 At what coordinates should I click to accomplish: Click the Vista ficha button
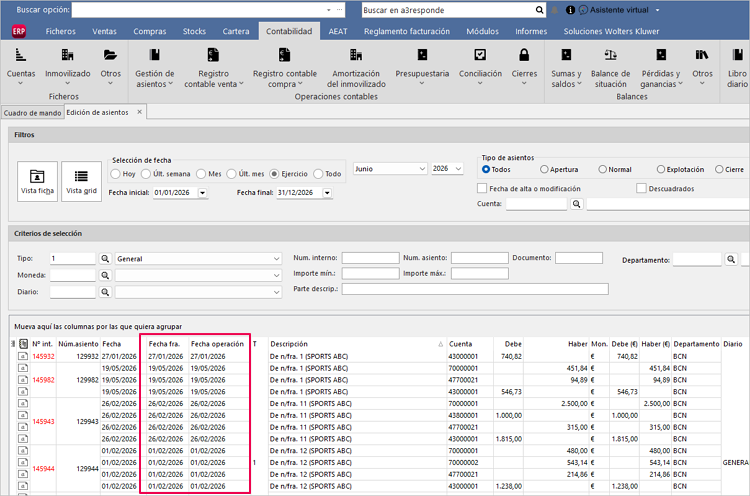tap(37, 181)
